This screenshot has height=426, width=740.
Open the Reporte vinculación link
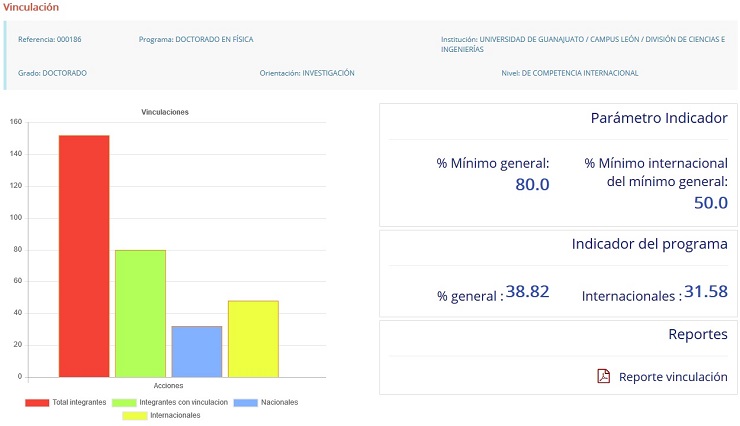click(673, 377)
